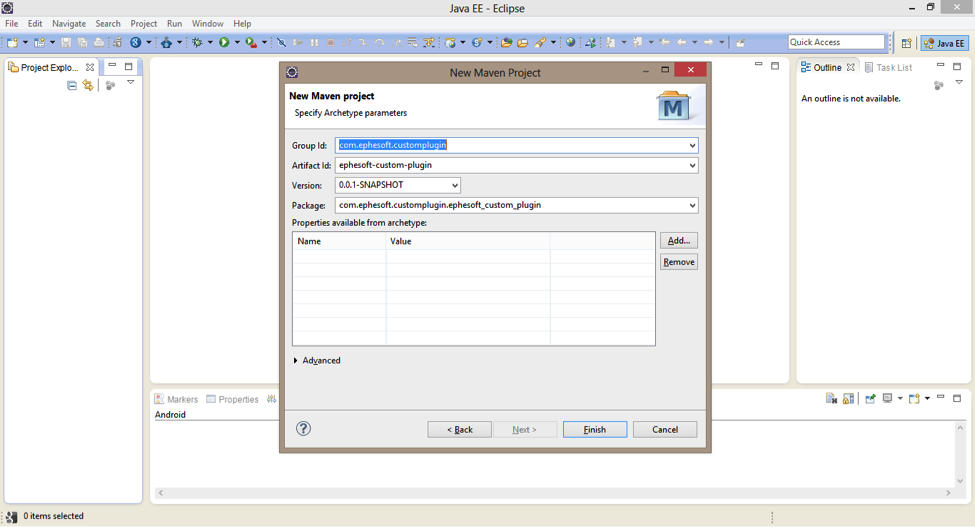This screenshot has height=527, width=975.
Task: Click the Open Console icon in bottom panel
Action: pos(914,398)
